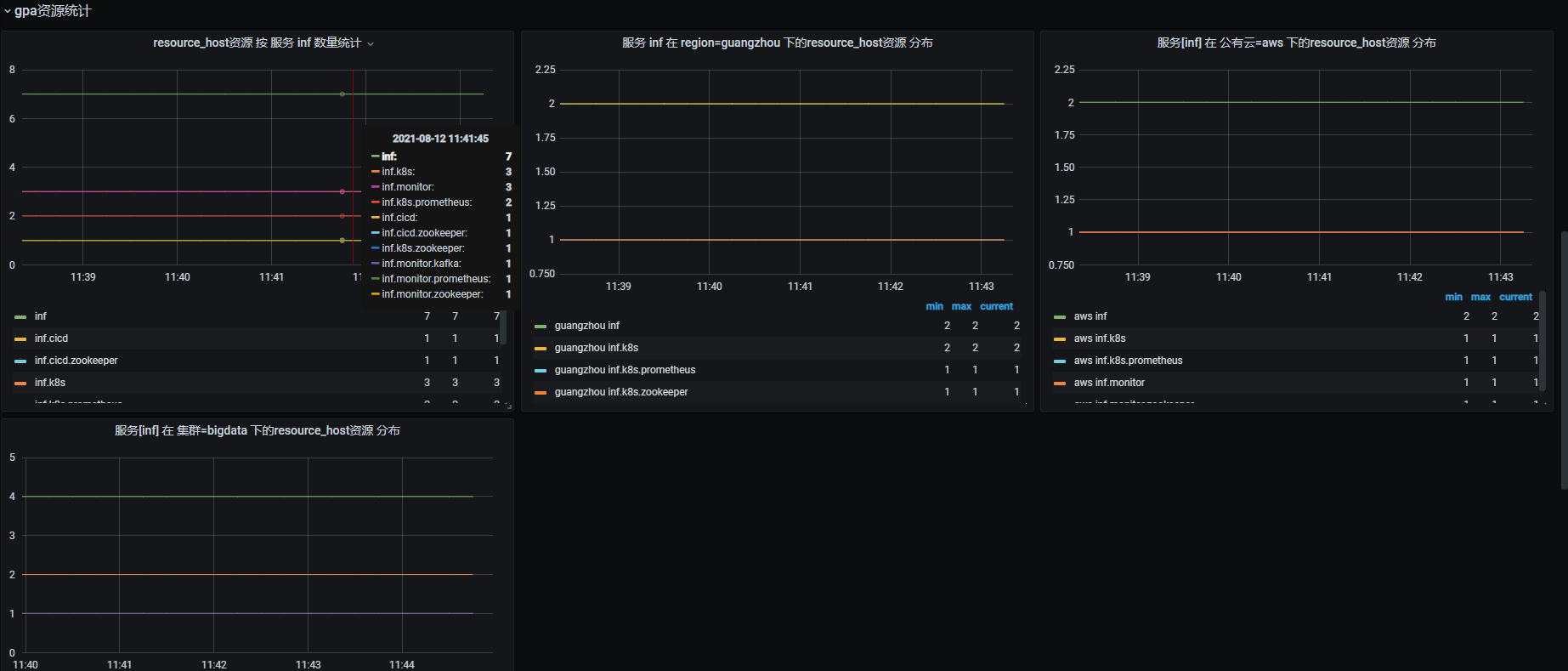
Task: Open the color swatch for guangzhou inf
Action: pyautogui.click(x=541, y=327)
